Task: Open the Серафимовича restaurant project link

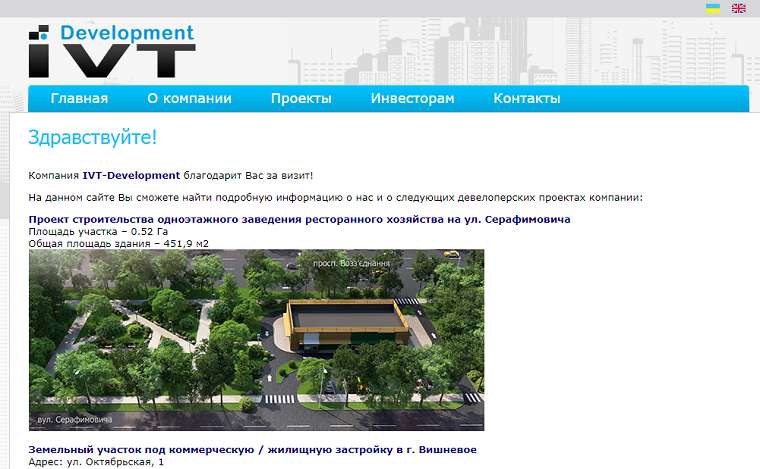Action: (x=299, y=219)
